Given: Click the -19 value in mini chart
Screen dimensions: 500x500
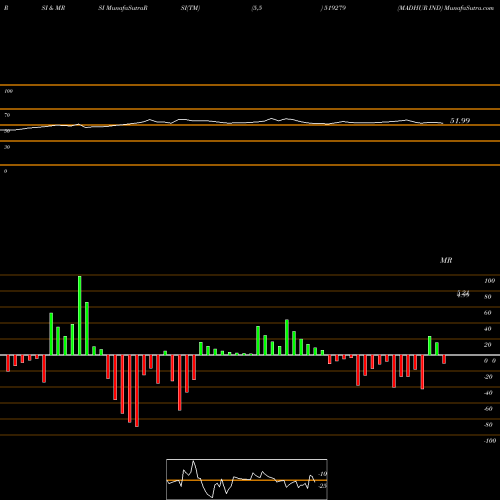Looking at the screenshot, I should pyautogui.click(x=323, y=474).
